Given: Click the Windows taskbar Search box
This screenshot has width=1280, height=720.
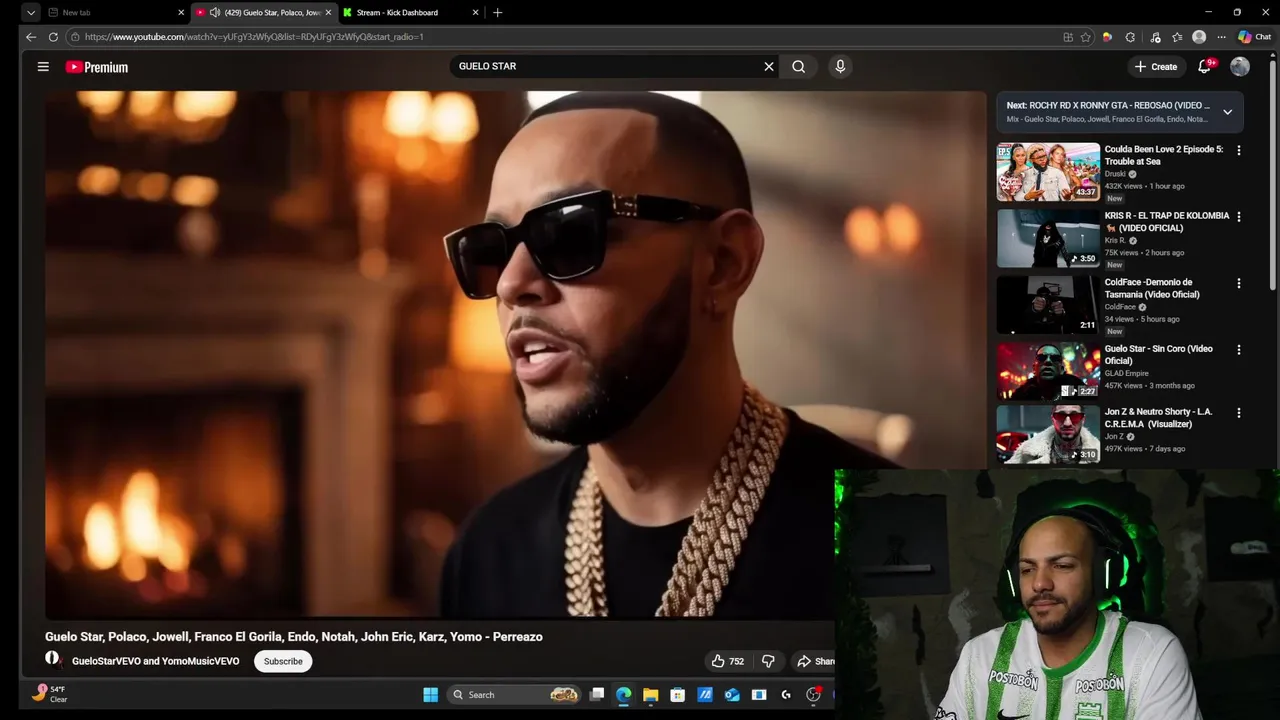Looking at the screenshot, I should [513, 695].
